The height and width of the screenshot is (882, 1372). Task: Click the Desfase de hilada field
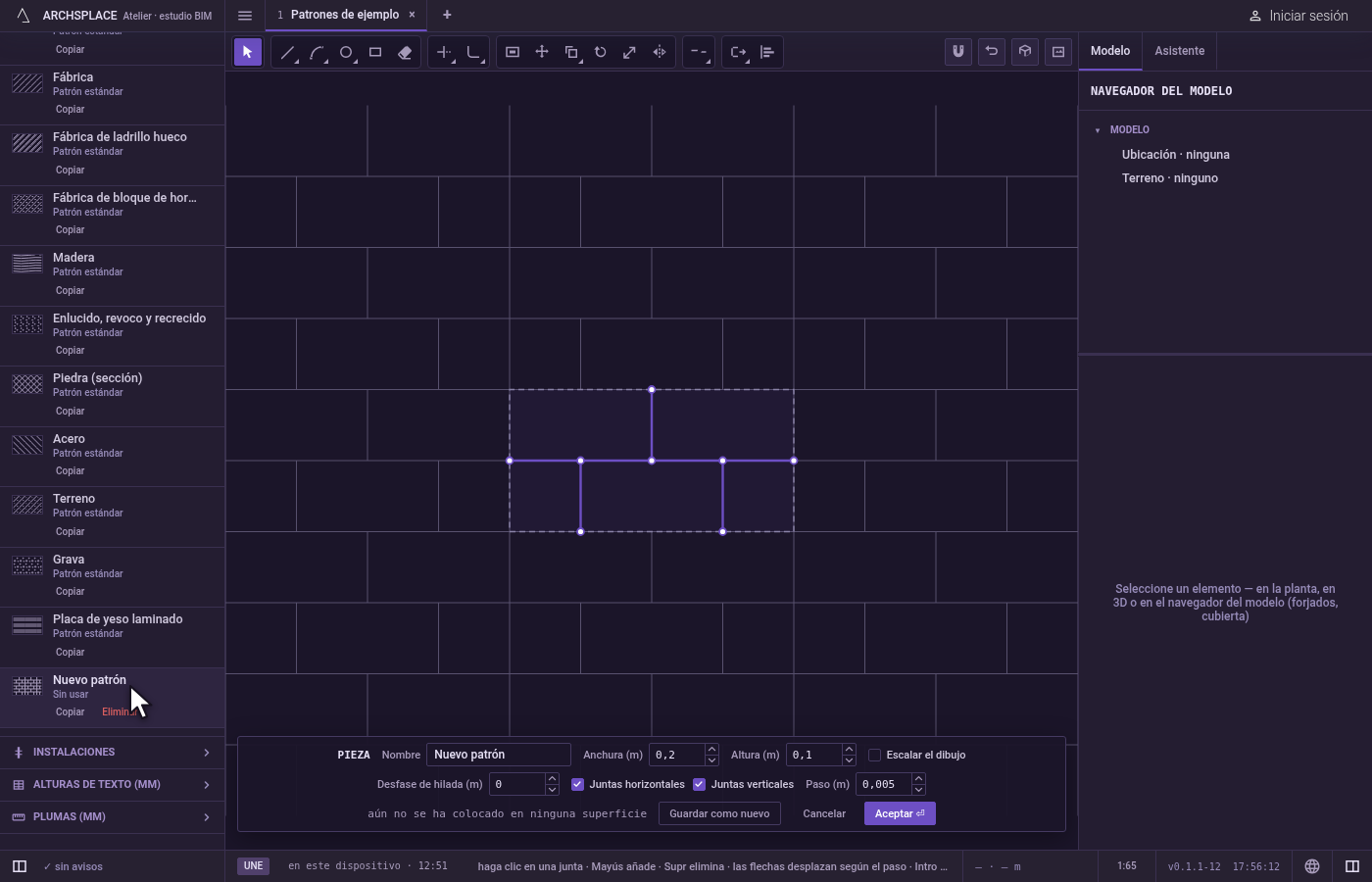(516, 784)
